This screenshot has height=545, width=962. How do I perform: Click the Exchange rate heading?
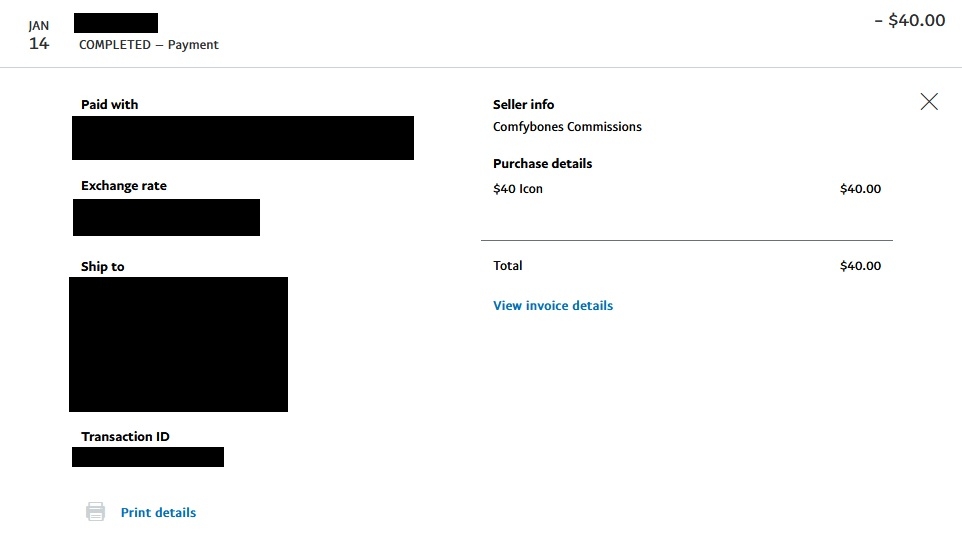point(124,186)
